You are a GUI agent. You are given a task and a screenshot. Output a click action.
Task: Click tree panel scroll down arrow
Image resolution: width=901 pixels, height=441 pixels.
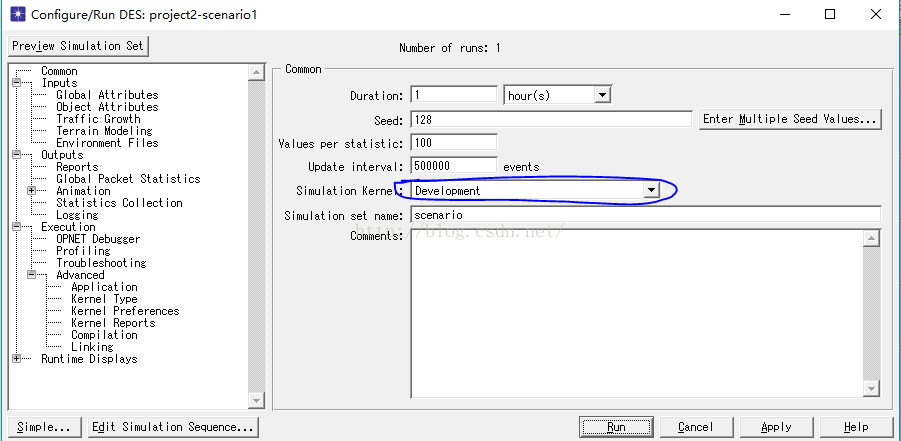256,400
